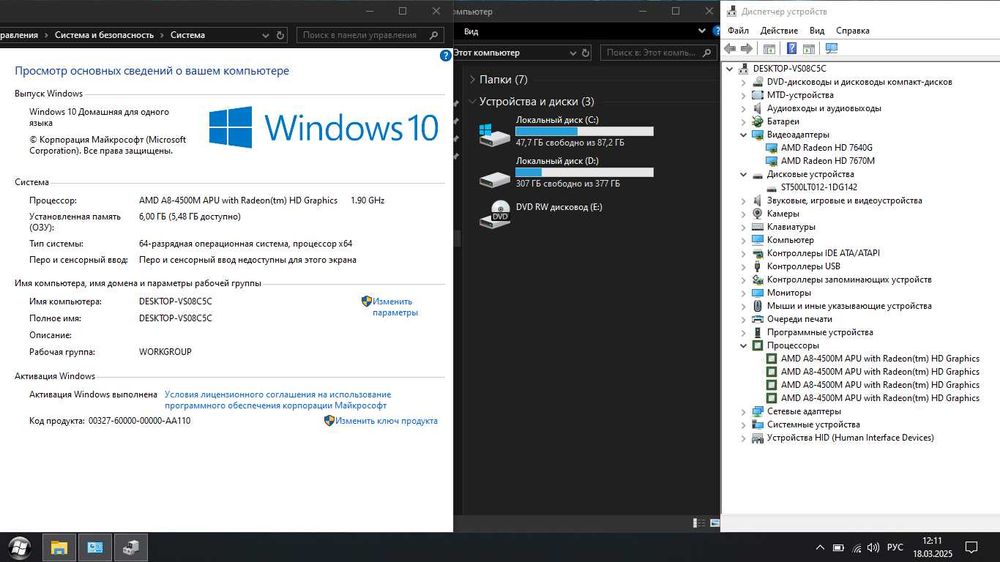This screenshot has width=1000, height=562.
Task: Select the Мониторы category
Action: (789, 293)
